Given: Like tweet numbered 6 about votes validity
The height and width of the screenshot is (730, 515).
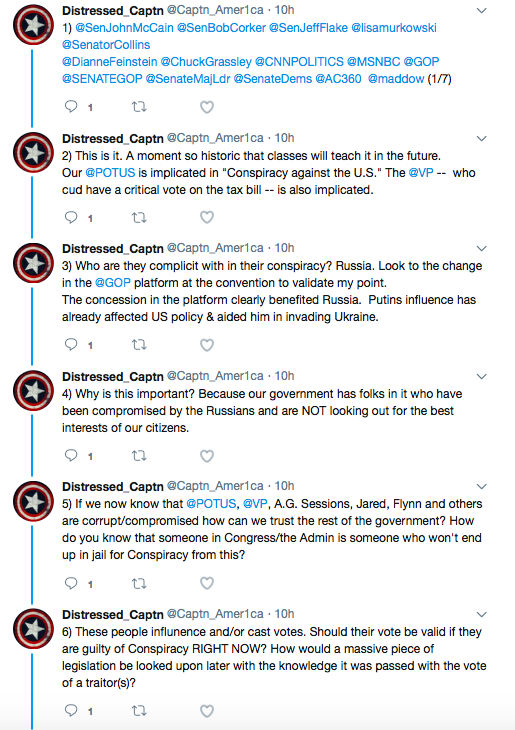Looking at the screenshot, I should (207, 711).
